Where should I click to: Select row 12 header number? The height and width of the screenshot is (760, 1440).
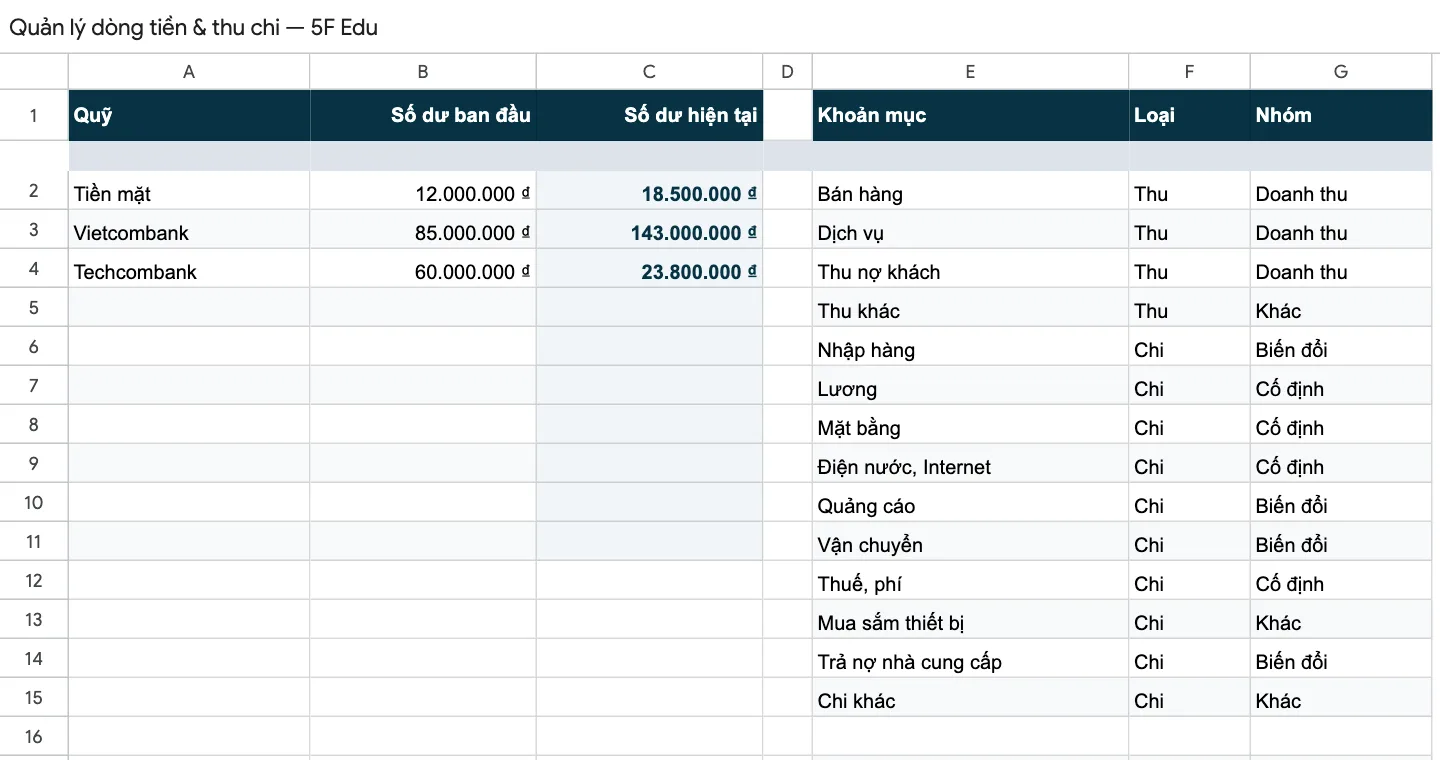[34, 580]
